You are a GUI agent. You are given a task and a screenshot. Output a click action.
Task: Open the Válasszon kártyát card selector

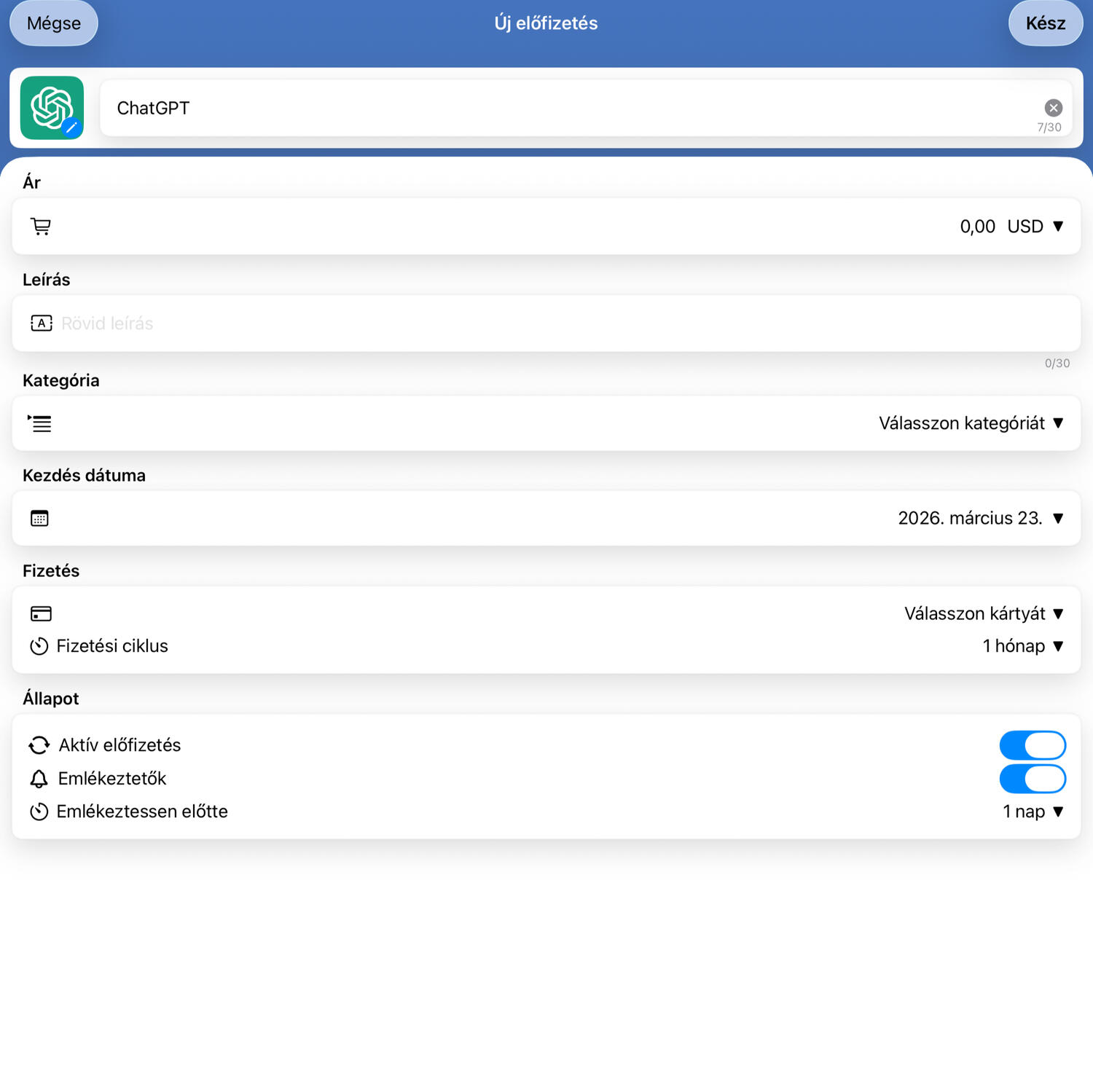(x=983, y=613)
